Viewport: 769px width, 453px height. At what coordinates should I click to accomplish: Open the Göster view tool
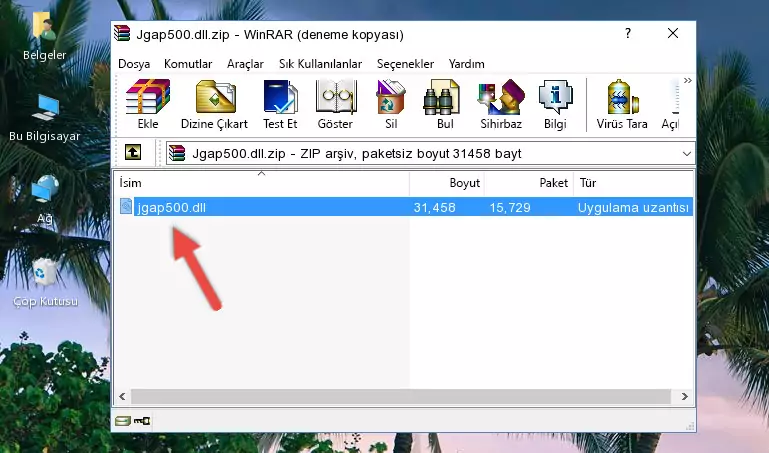[335, 104]
